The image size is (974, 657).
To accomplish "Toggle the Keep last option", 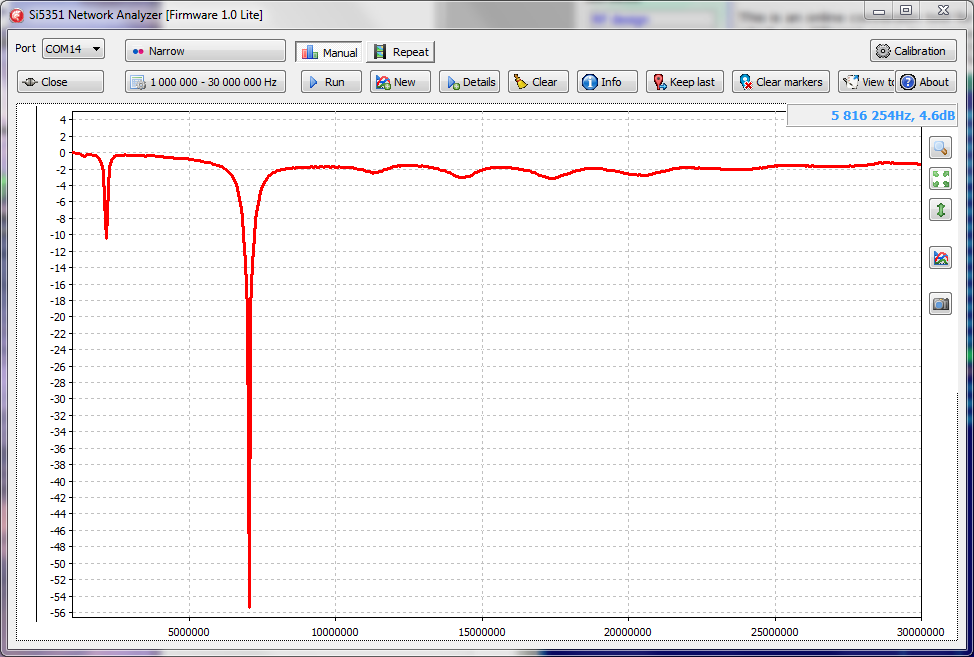I will (684, 82).
